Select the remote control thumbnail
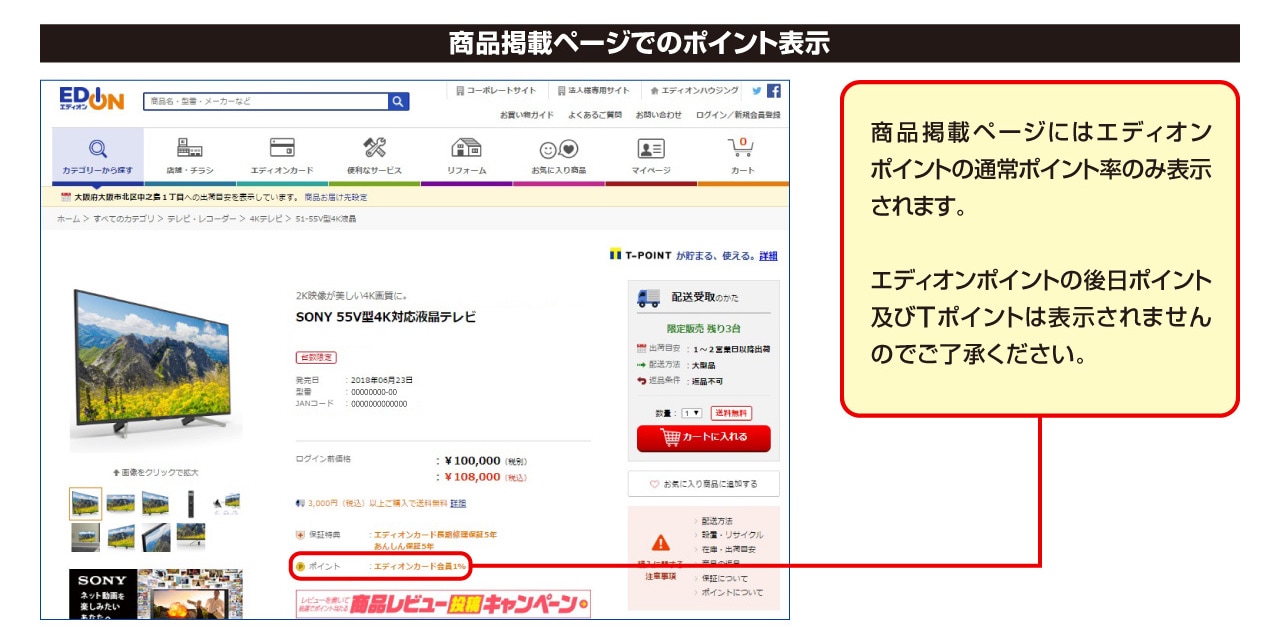1280x636 pixels. (x=190, y=503)
